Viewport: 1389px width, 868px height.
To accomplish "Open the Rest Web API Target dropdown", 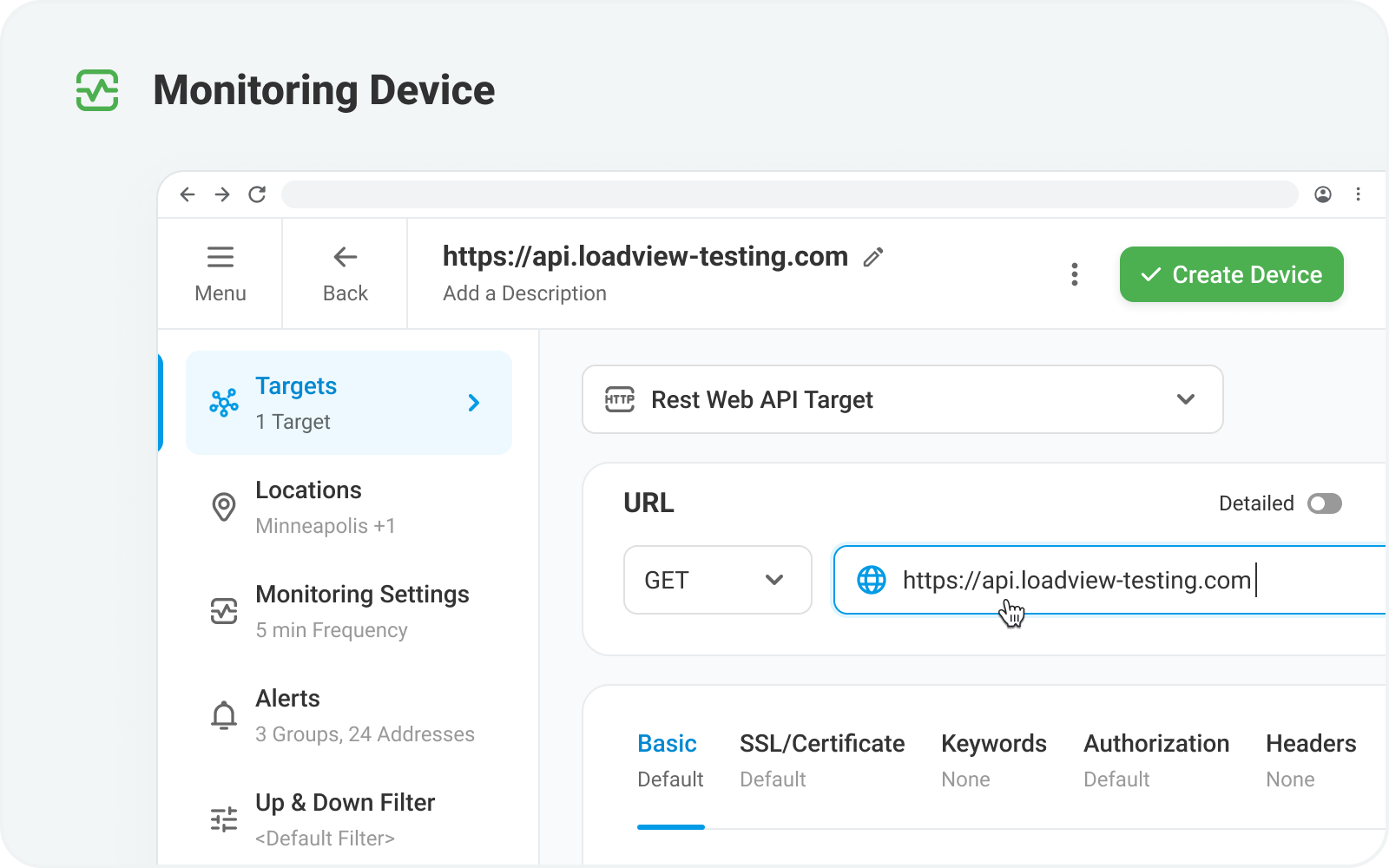I will (903, 399).
